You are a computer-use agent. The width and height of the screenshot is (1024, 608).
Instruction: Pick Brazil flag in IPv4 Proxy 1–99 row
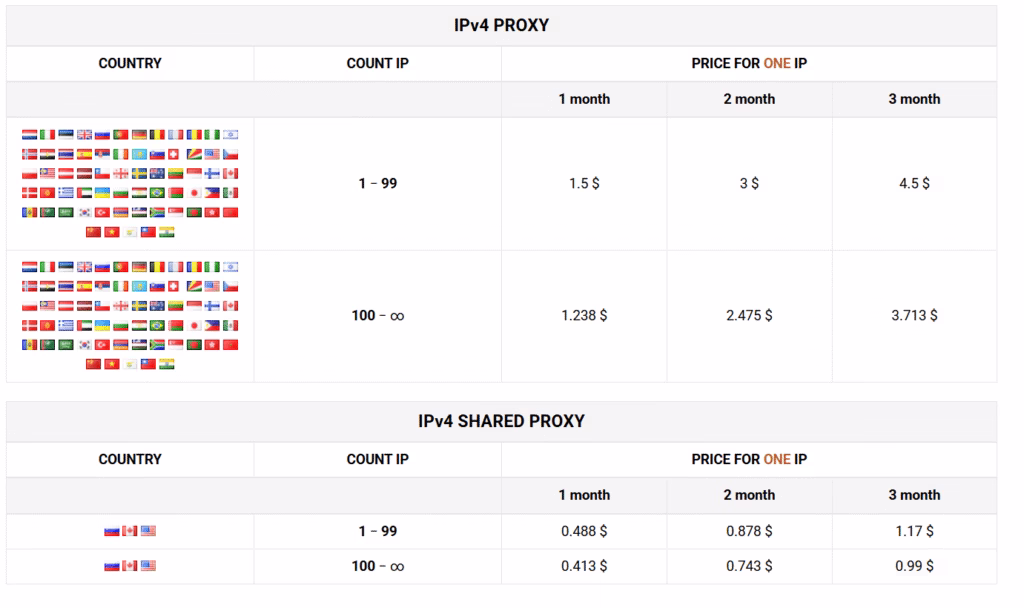pos(157,193)
